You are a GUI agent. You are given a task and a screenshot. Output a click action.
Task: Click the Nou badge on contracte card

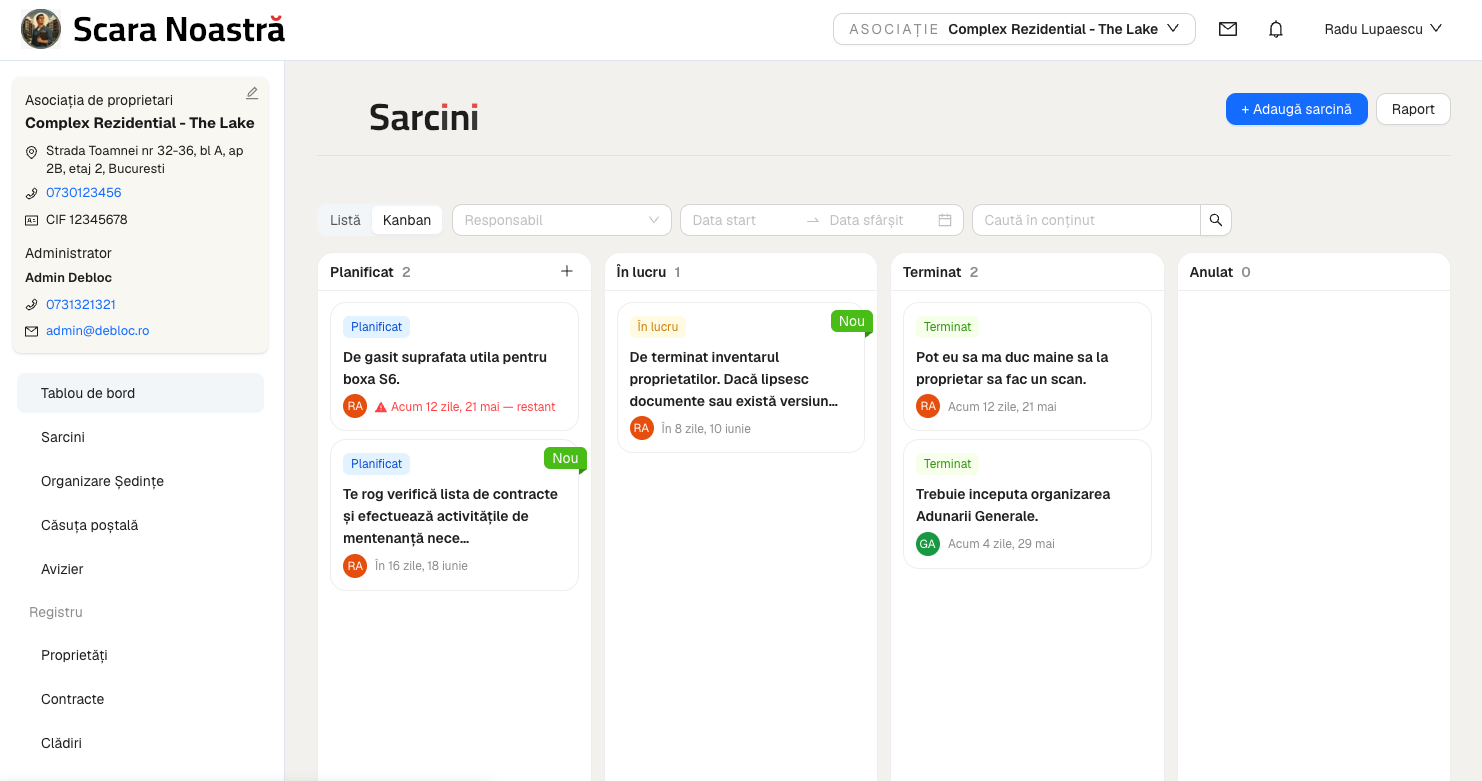(x=565, y=458)
